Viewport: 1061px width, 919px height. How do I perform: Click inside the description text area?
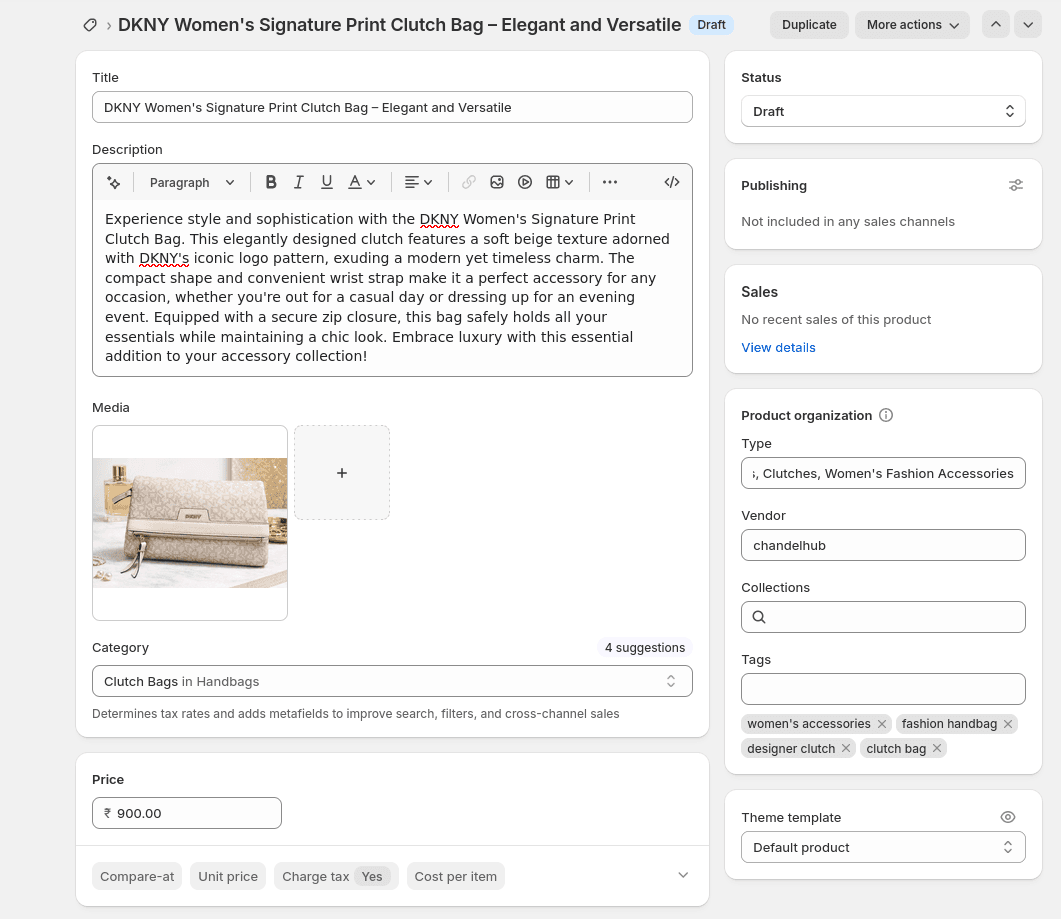click(392, 288)
